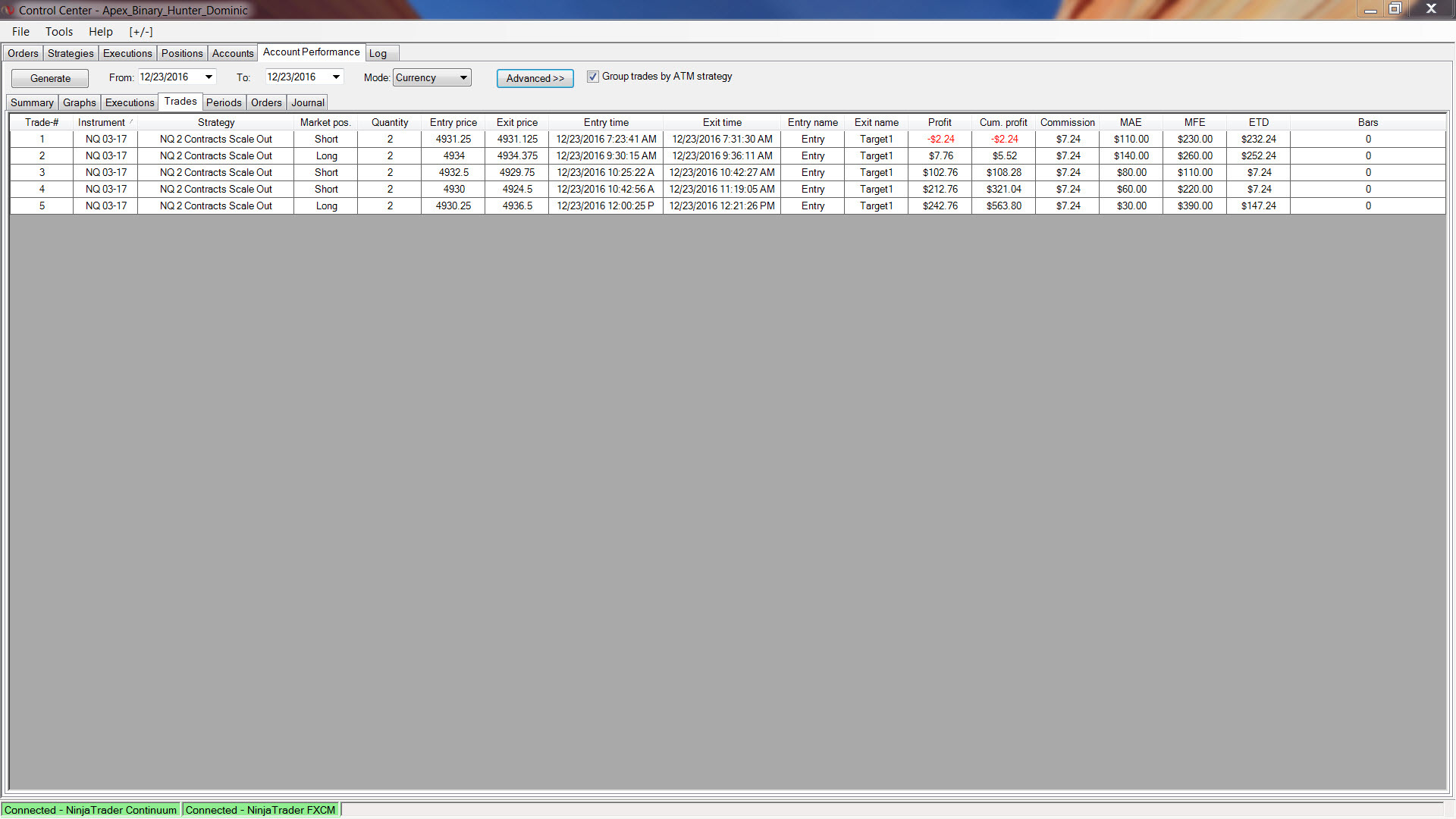Click the ETD value $252.24
Image resolution: width=1456 pixels, height=819 pixels.
[x=1259, y=155]
